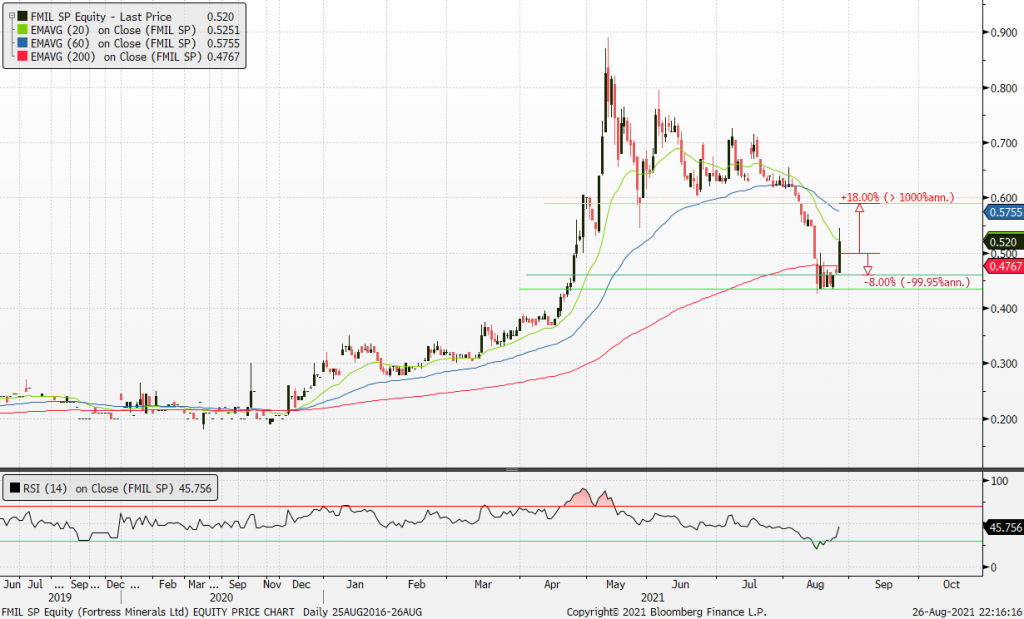
Task: Select the EMAVG (20) on Close legend entry
Action: point(113,30)
